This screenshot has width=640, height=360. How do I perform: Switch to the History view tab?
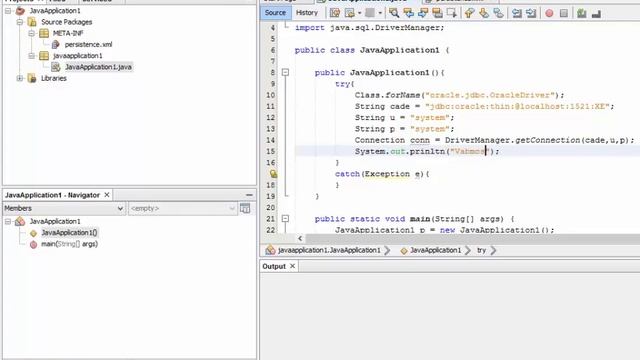[307, 13]
